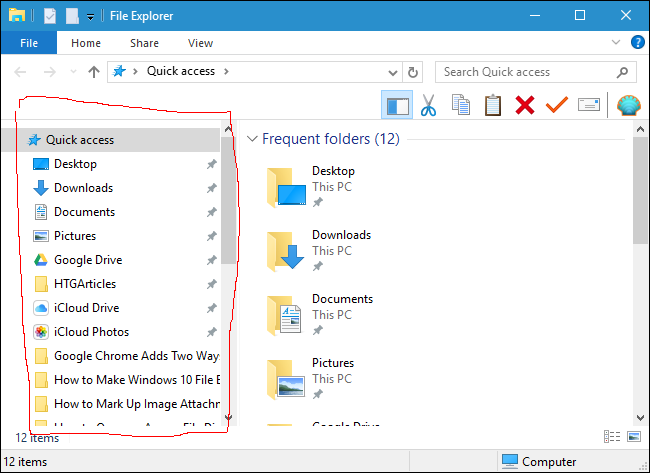This screenshot has width=650, height=473.
Task: Switch to Details view in status bar
Action: coord(612,437)
